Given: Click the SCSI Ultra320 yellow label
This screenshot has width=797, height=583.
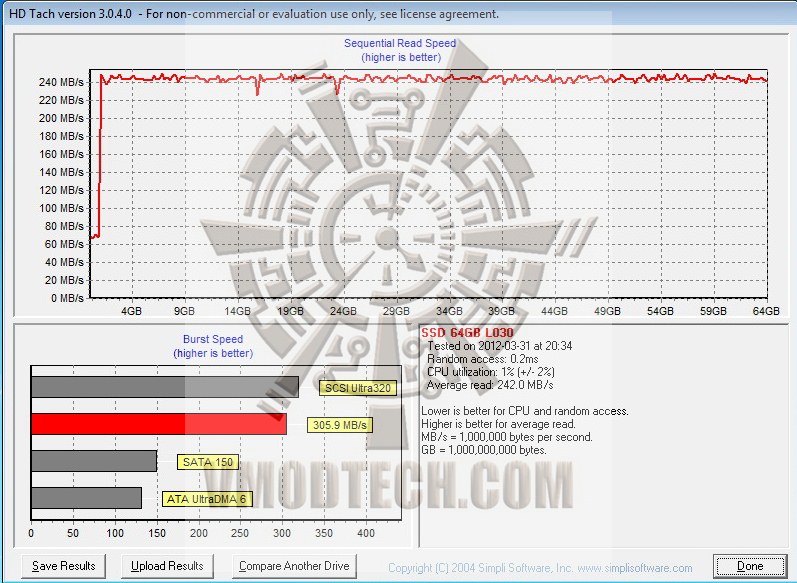Looking at the screenshot, I should coord(358,388).
